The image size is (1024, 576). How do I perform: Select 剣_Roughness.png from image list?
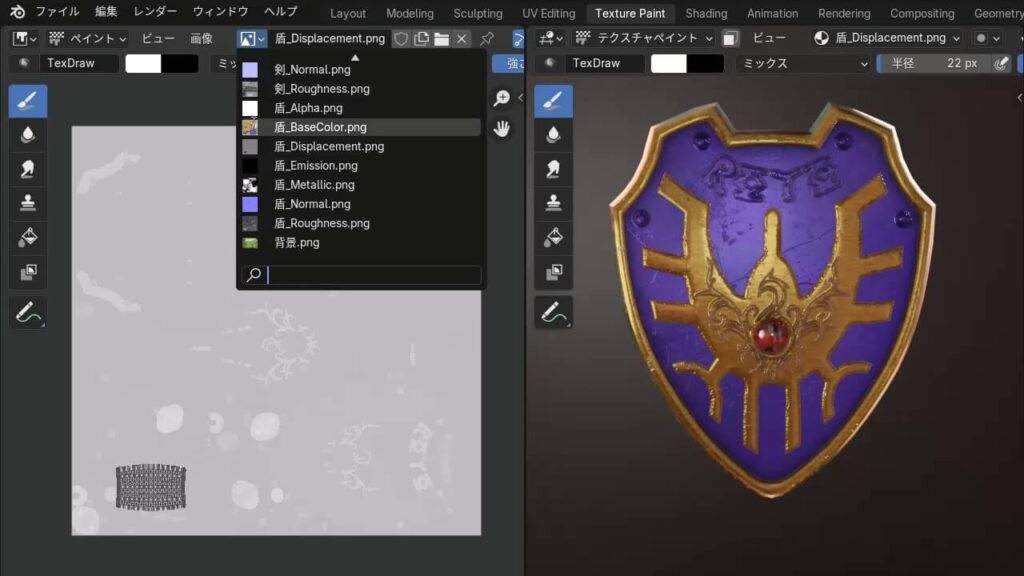[x=360, y=89]
